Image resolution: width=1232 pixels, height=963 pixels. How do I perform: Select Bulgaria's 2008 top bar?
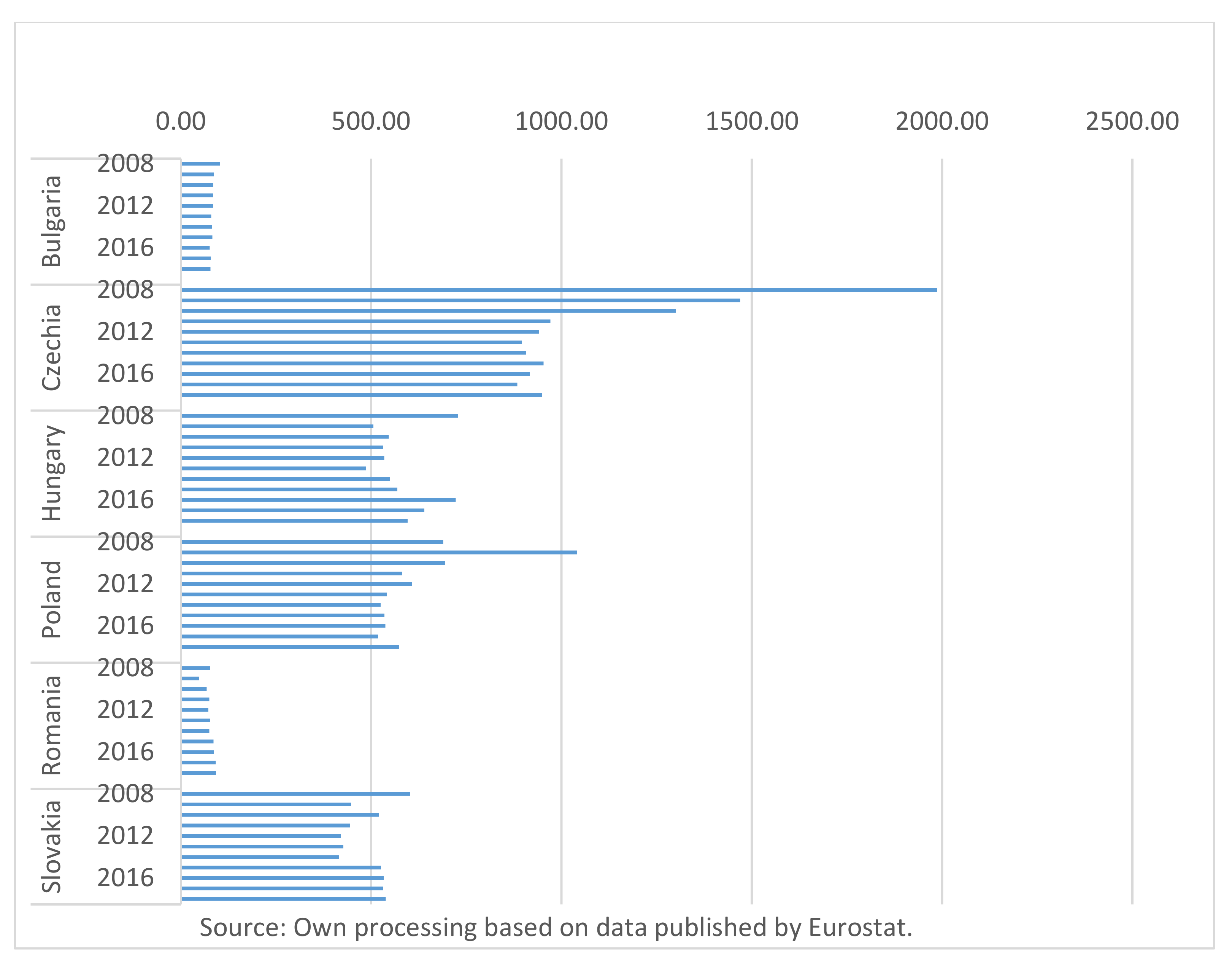coord(200,164)
